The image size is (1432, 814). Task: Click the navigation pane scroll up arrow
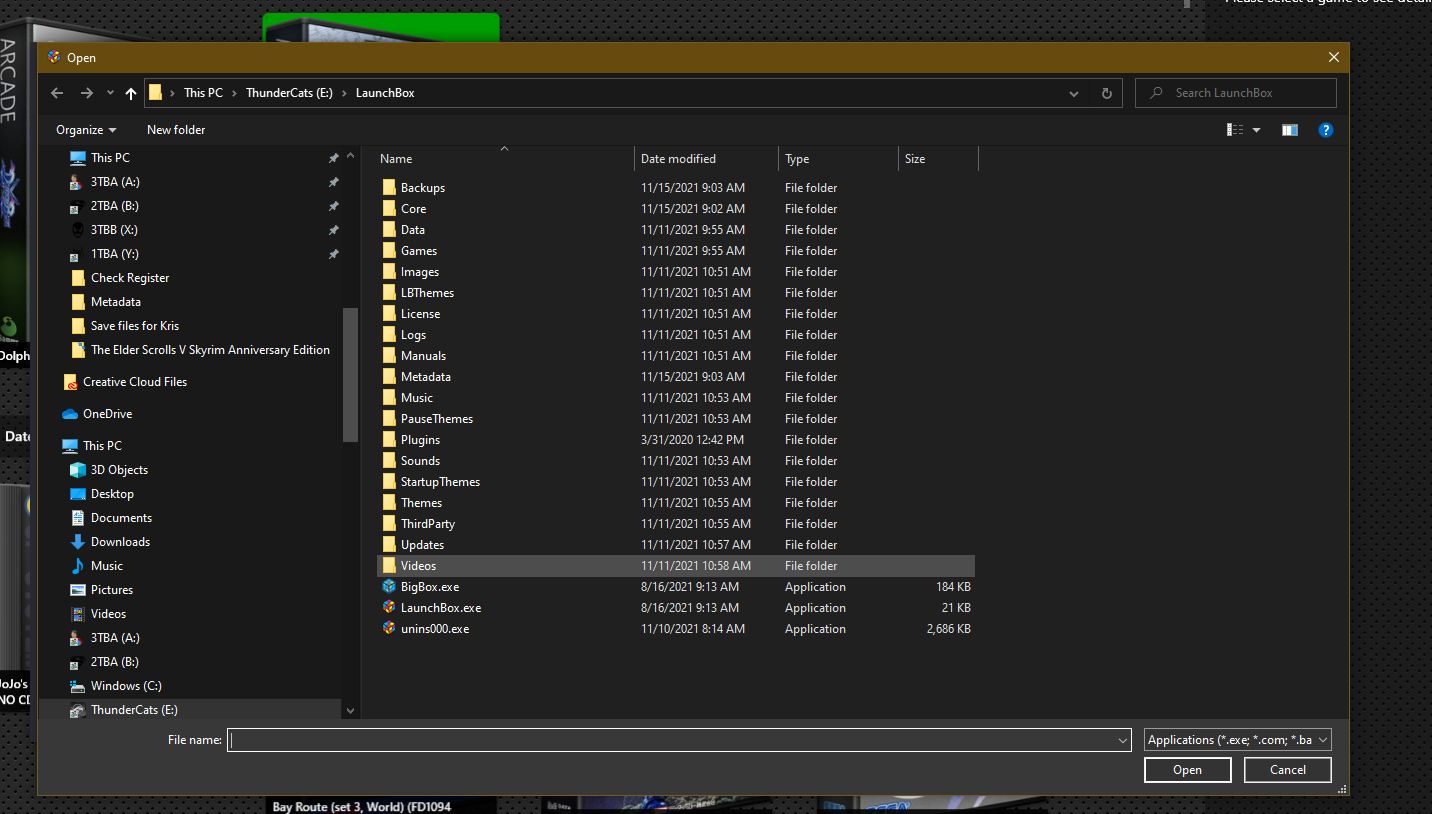350,158
